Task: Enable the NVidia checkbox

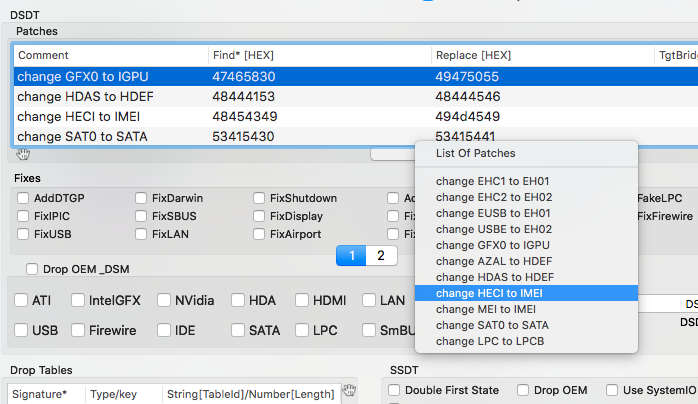Action: (x=164, y=300)
